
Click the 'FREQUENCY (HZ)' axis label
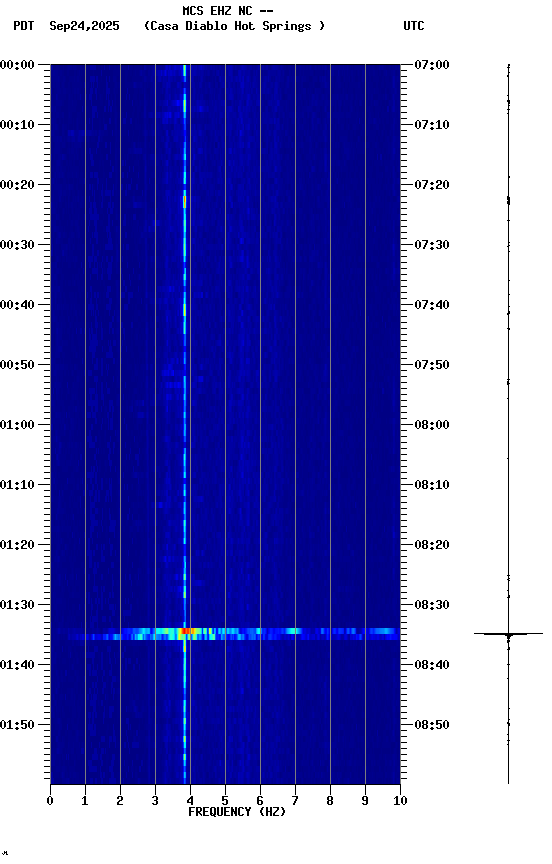237,812
